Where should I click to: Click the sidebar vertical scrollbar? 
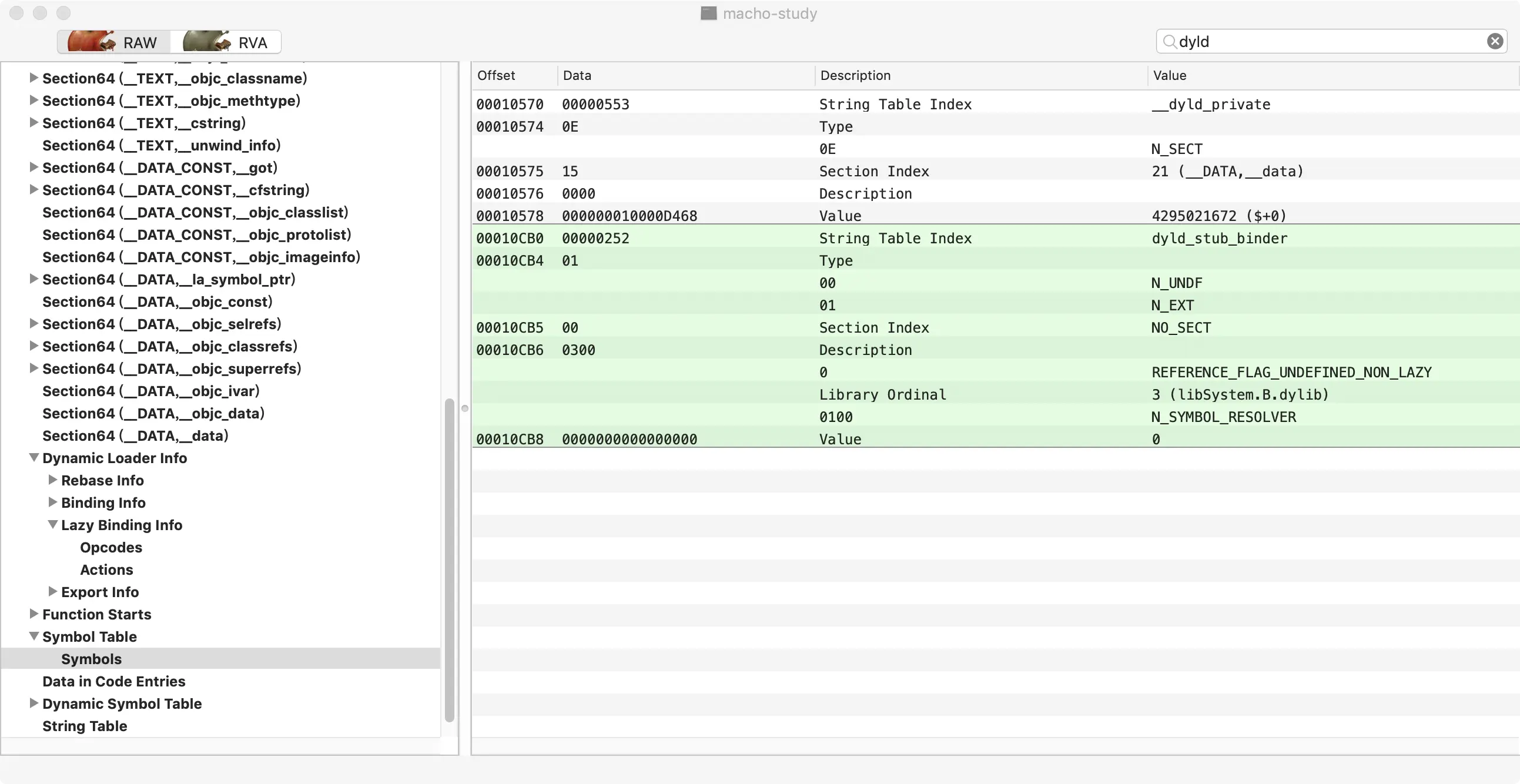pos(449,559)
